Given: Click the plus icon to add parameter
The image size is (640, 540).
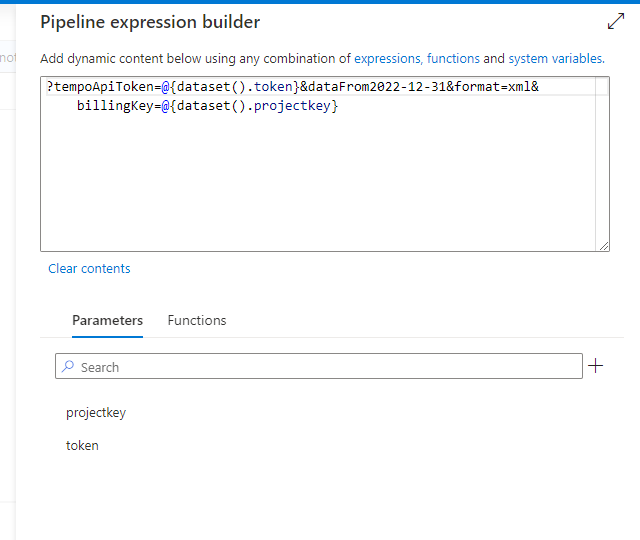Looking at the screenshot, I should pyautogui.click(x=596, y=366).
